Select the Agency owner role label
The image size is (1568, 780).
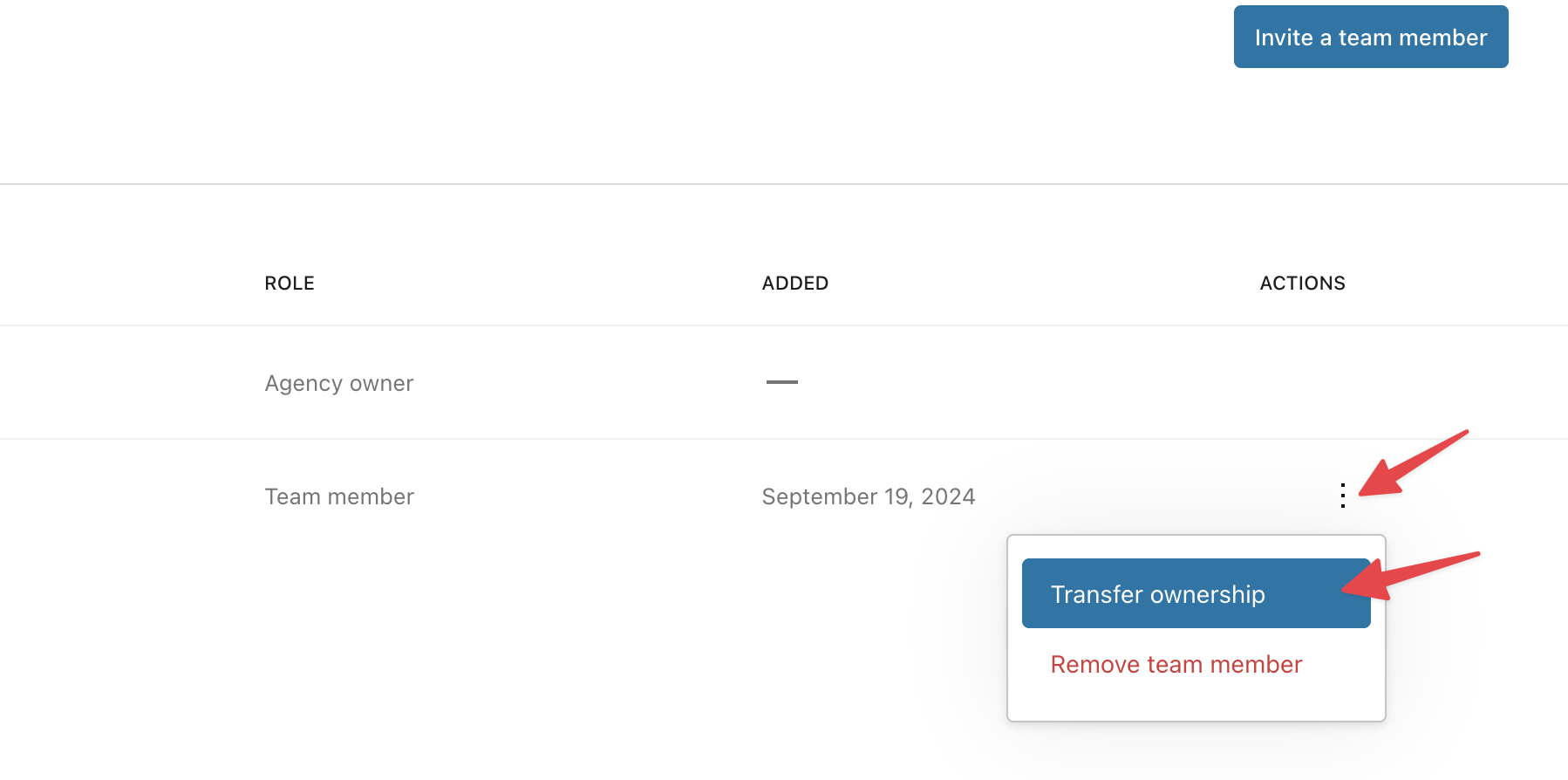339,384
